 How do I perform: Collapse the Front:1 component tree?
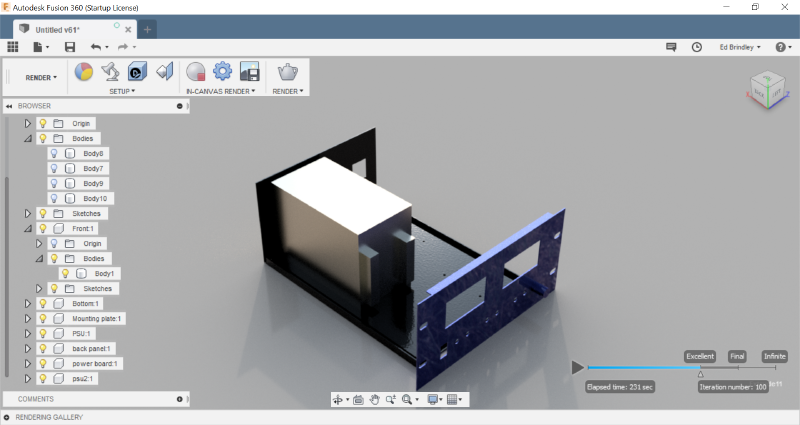tap(28, 228)
